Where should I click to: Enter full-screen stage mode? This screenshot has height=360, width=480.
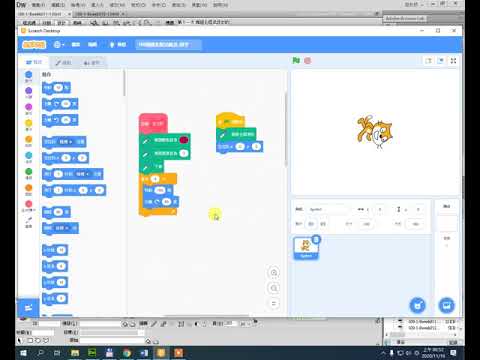(453, 61)
